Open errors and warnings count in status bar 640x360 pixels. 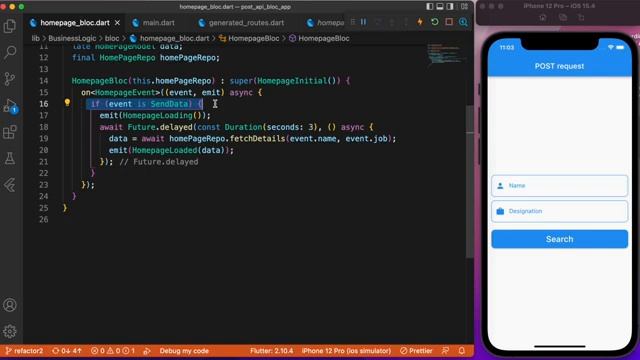pyautogui.click(x=113, y=351)
